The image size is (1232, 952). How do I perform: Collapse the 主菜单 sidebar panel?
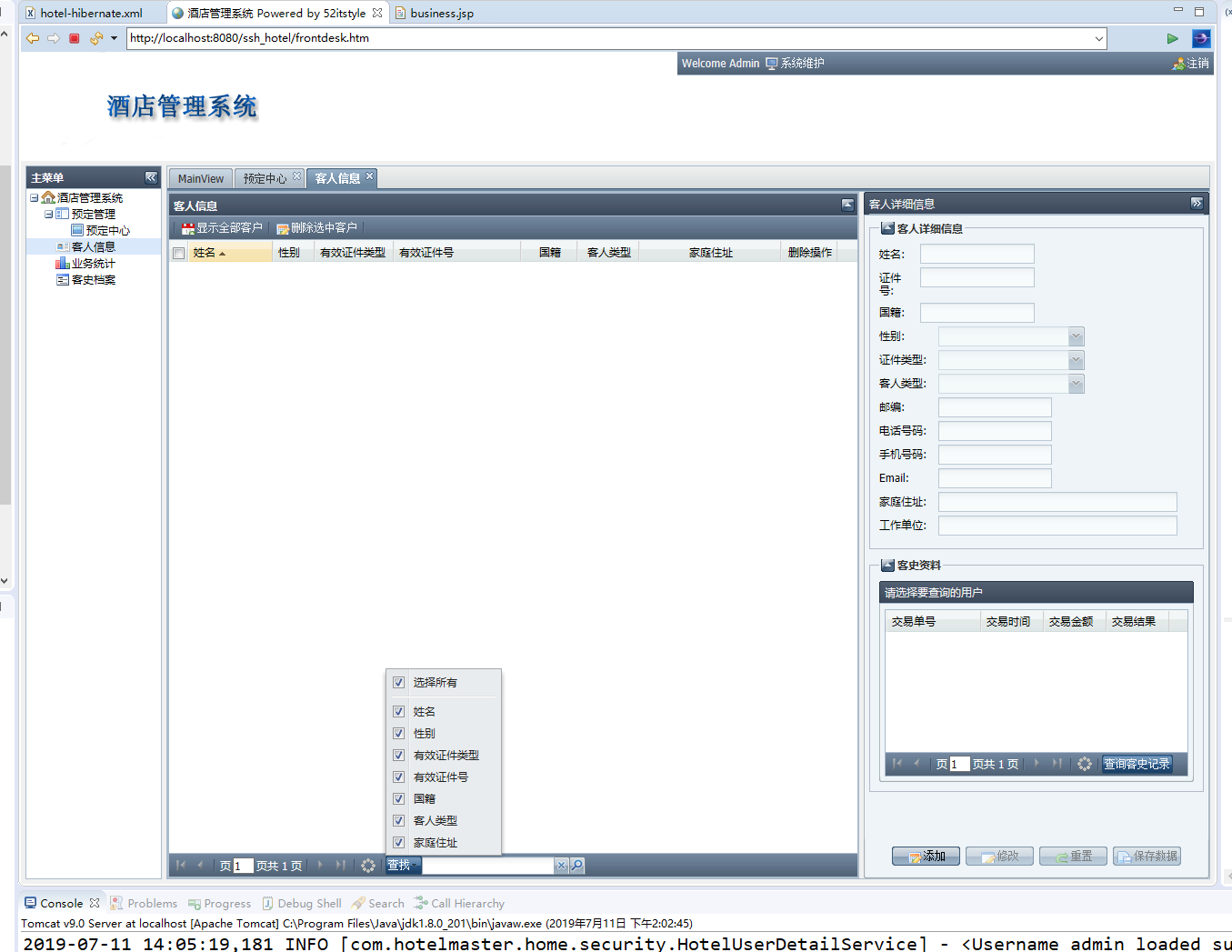(151, 177)
